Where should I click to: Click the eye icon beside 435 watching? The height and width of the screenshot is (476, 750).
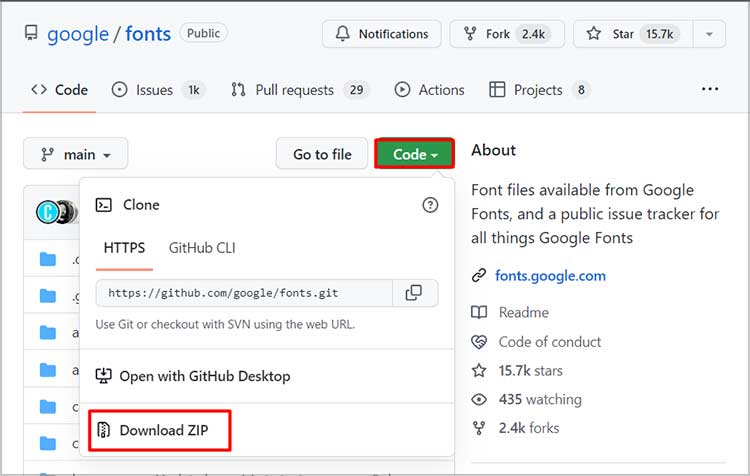point(479,399)
